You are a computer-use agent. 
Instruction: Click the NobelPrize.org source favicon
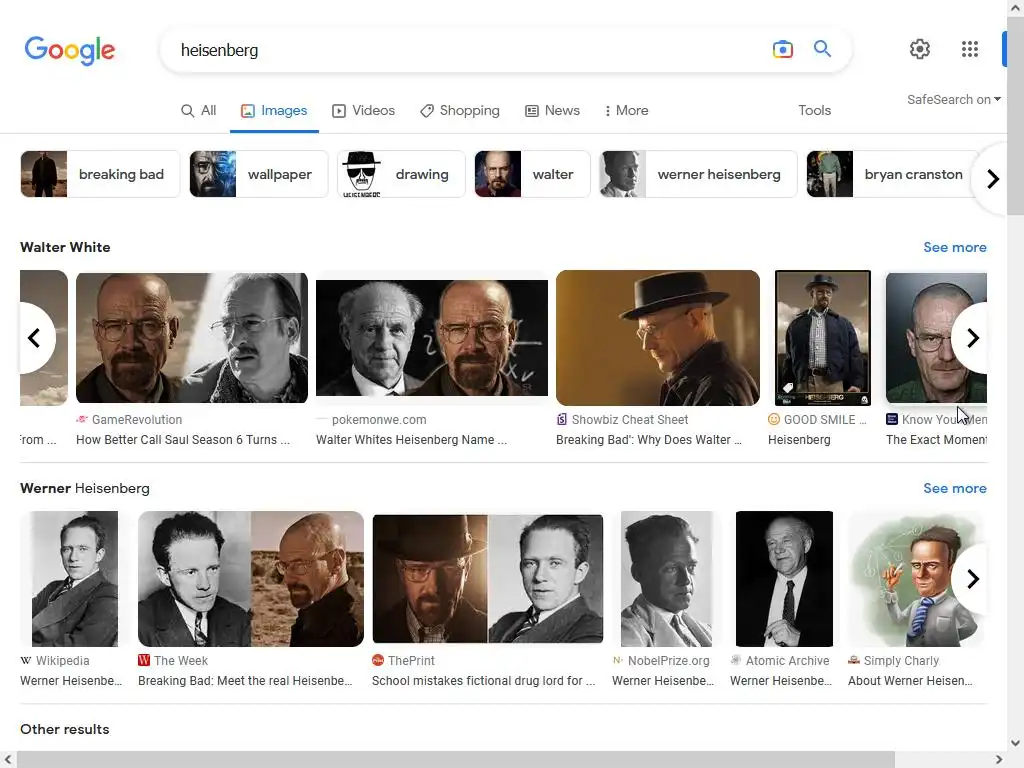(617, 660)
